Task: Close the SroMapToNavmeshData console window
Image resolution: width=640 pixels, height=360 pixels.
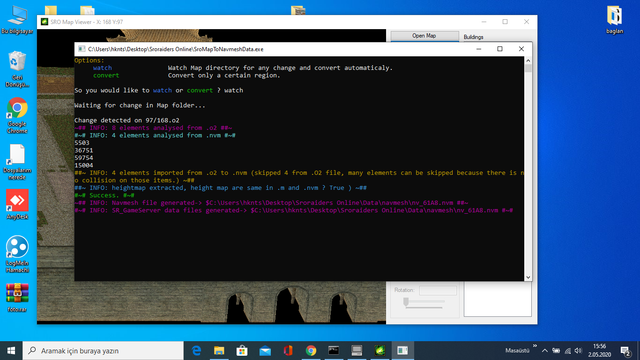Action: 521,49
